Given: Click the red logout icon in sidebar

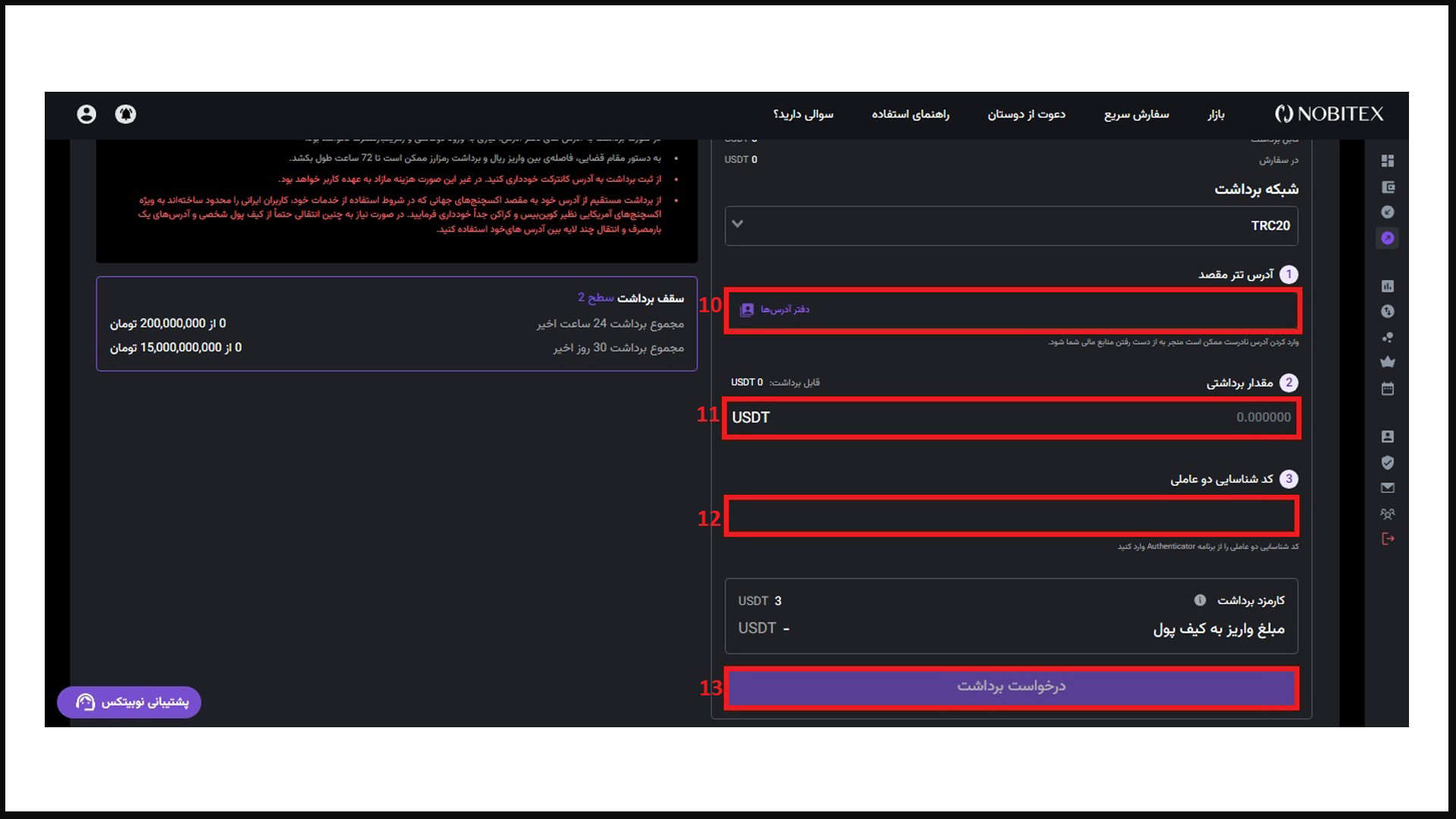Looking at the screenshot, I should tap(1388, 538).
